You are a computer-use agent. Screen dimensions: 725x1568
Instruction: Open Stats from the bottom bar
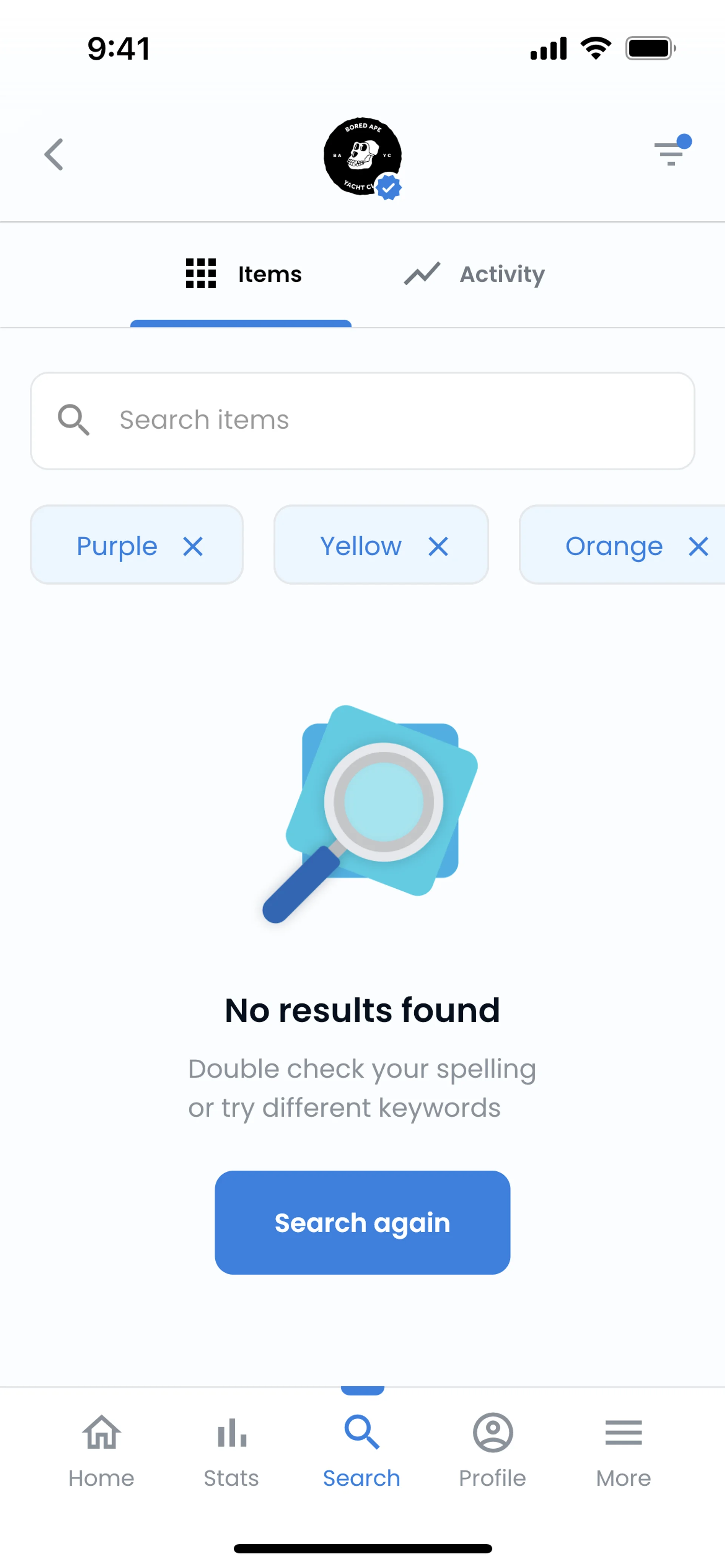[231, 1451]
